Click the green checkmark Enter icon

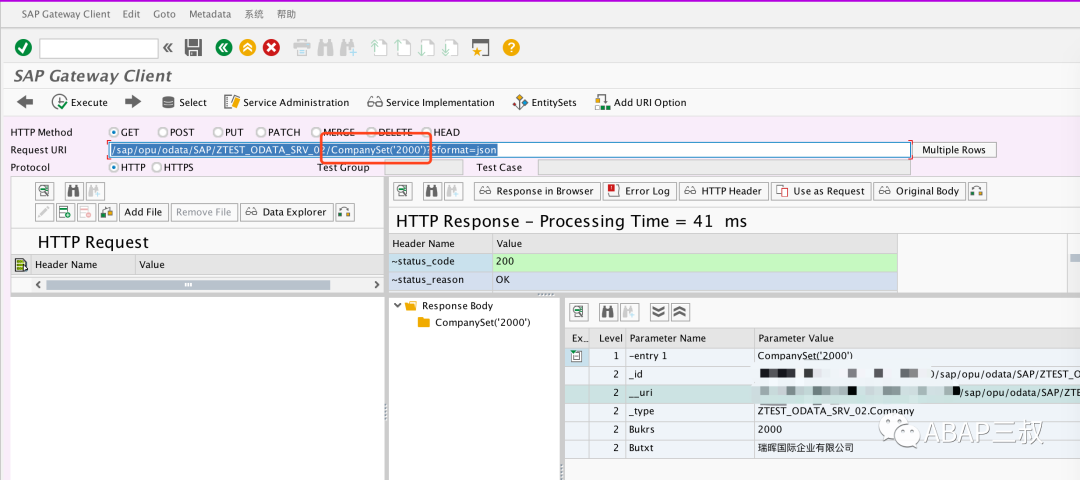coord(23,48)
